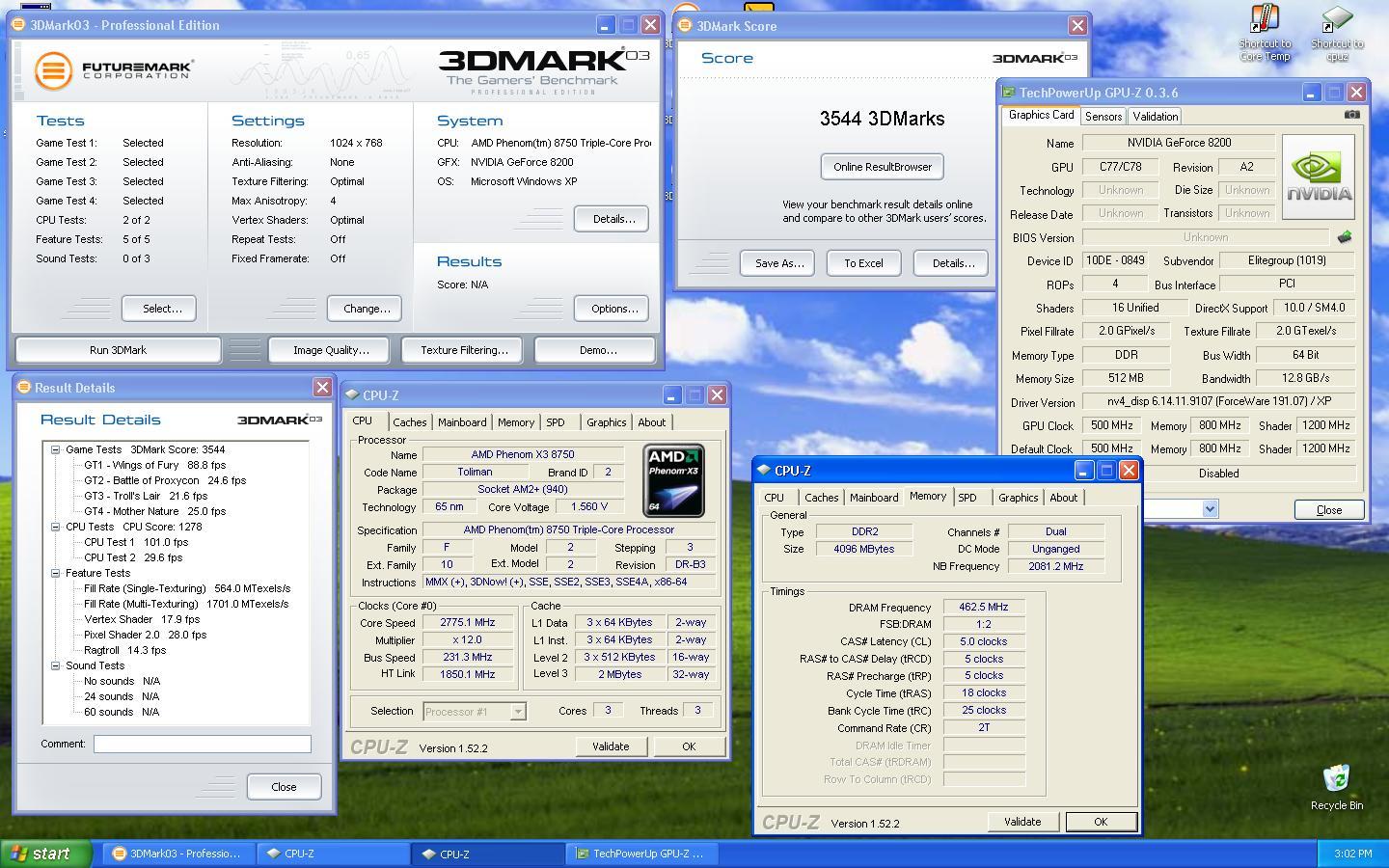
Task: Click DRAM Frequency value 462.5 MHz
Action: click(983, 608)
